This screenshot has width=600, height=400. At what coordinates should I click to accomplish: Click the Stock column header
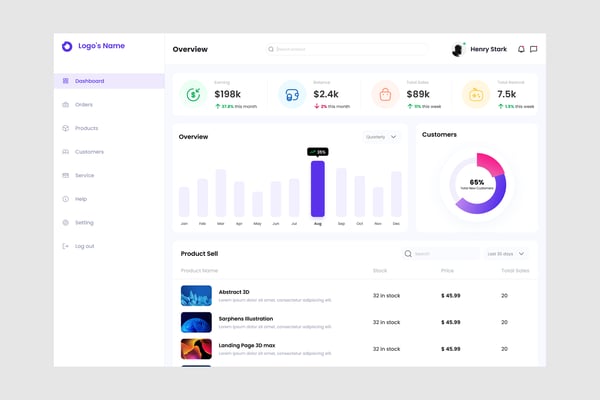pos(380,271)
